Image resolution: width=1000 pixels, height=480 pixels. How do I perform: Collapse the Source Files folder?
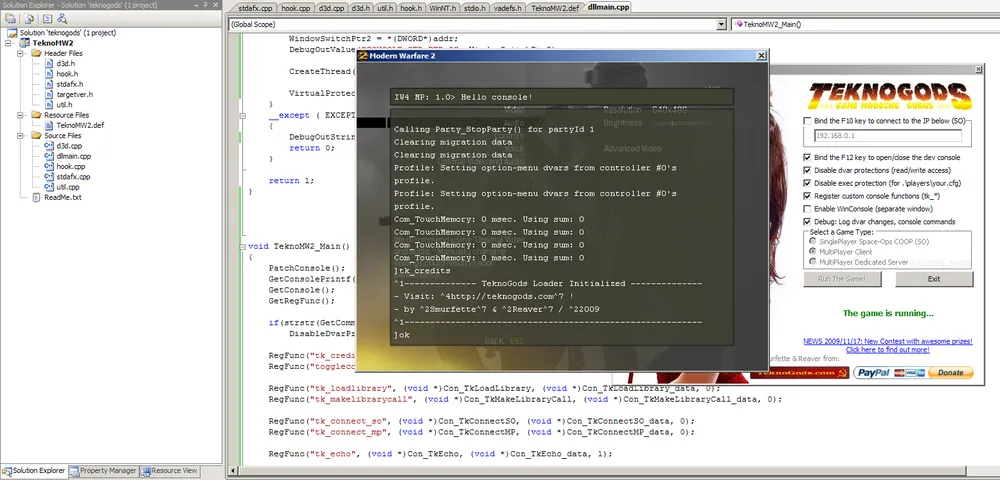pyautogui.click(x=22, y=136)
